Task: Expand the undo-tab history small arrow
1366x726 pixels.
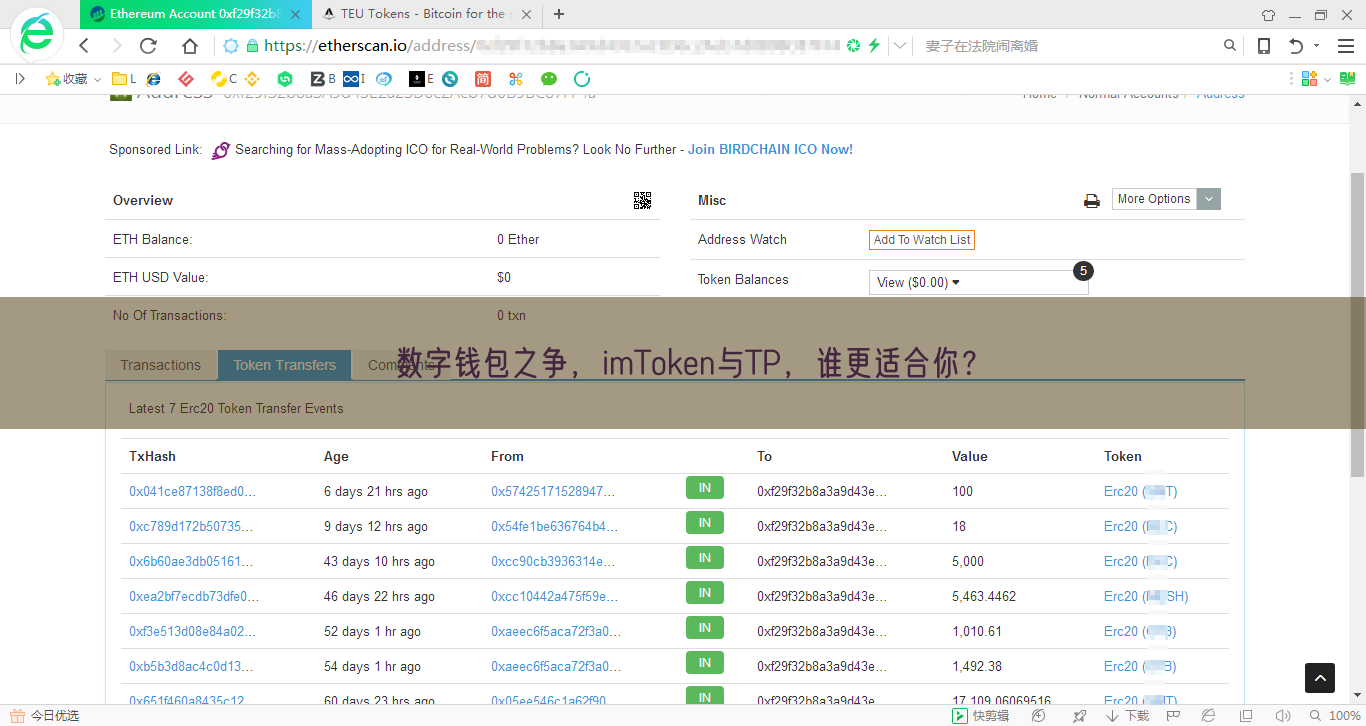Action: click(1316, 46)
